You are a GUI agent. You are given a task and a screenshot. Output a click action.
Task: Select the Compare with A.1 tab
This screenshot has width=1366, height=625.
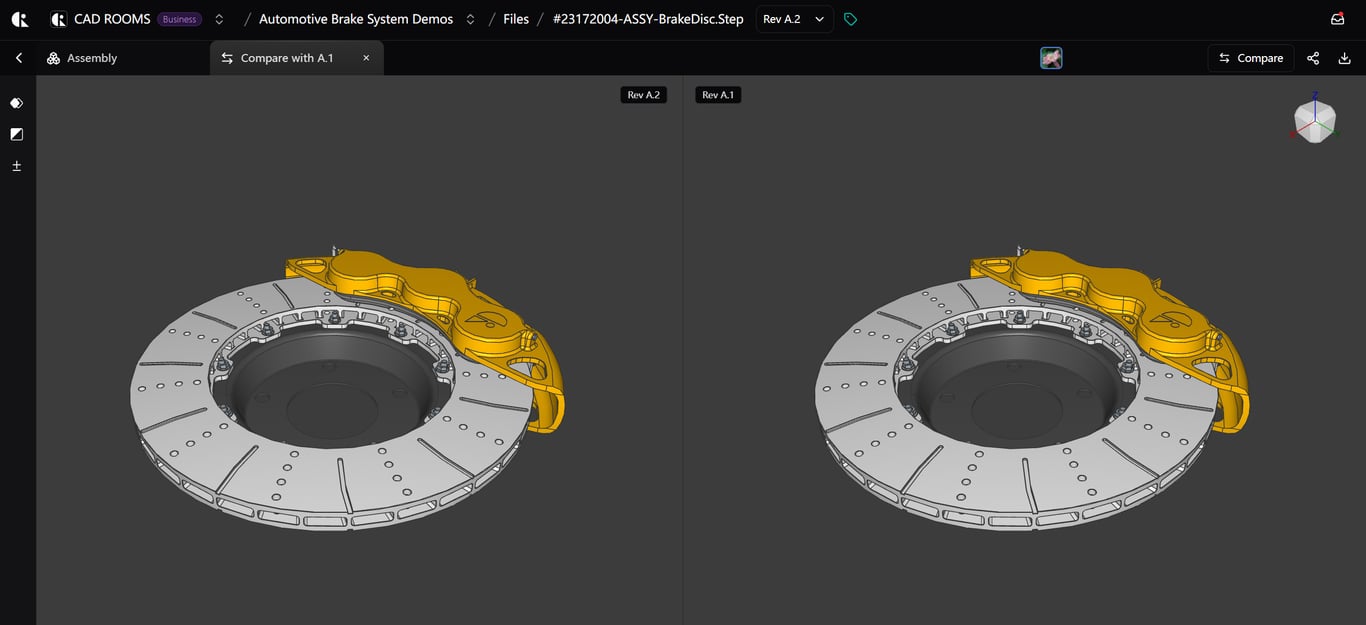coord(286,58)
